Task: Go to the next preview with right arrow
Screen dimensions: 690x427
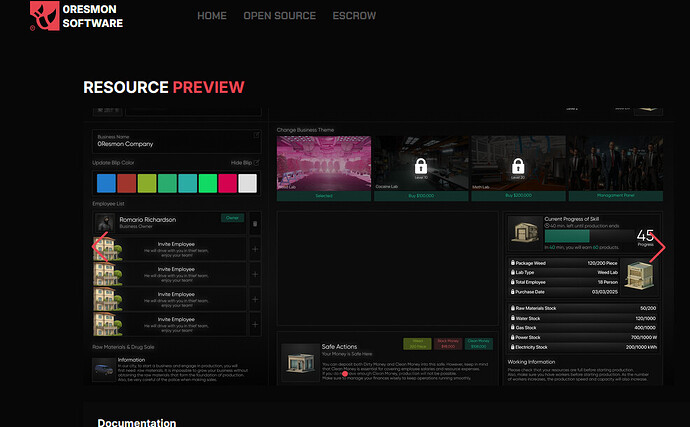Action: click(x=657, y=246)
